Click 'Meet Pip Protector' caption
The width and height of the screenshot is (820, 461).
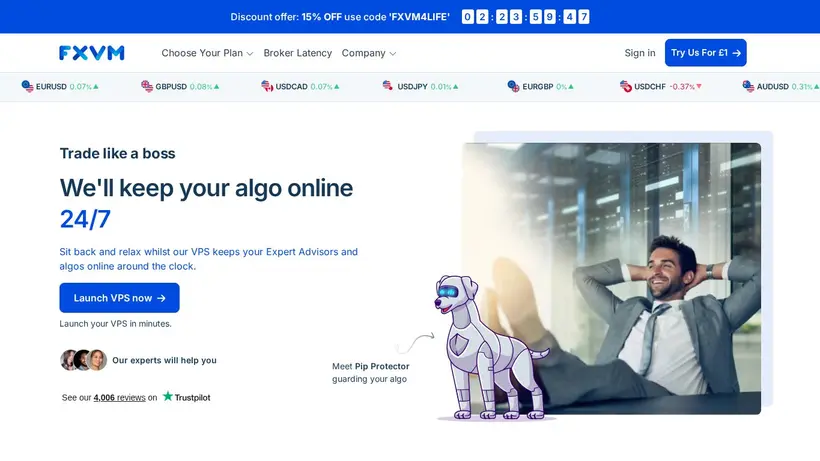pyautogui.click(x=371, y=366)
